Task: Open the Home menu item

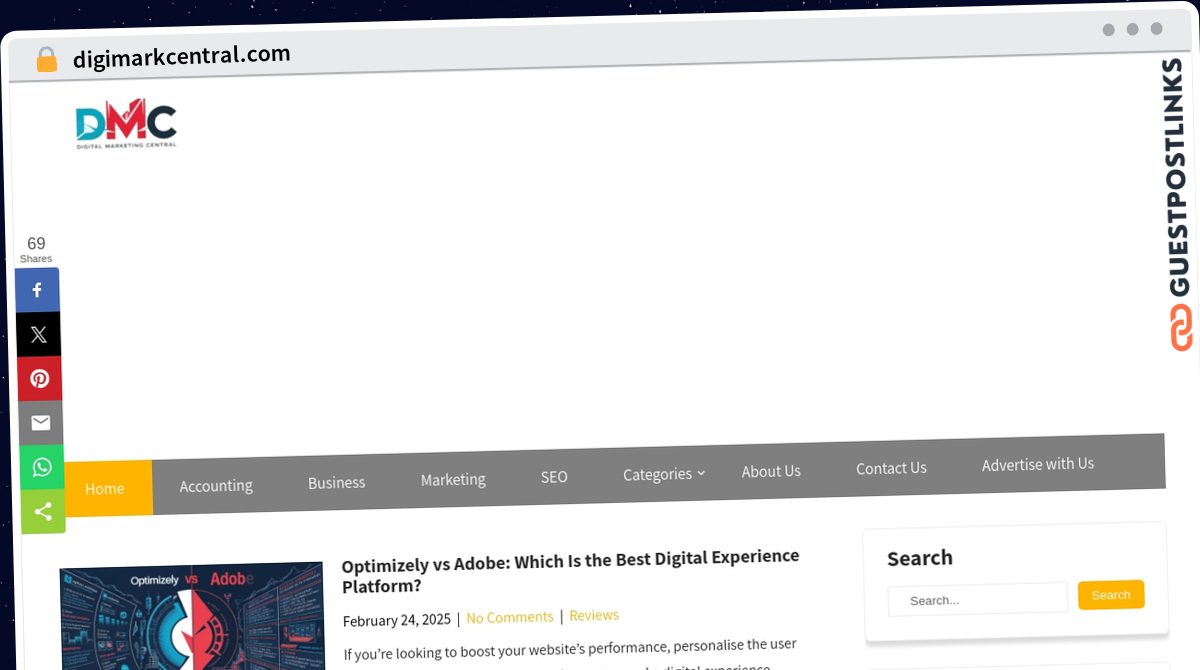Action: click(104, 488)
